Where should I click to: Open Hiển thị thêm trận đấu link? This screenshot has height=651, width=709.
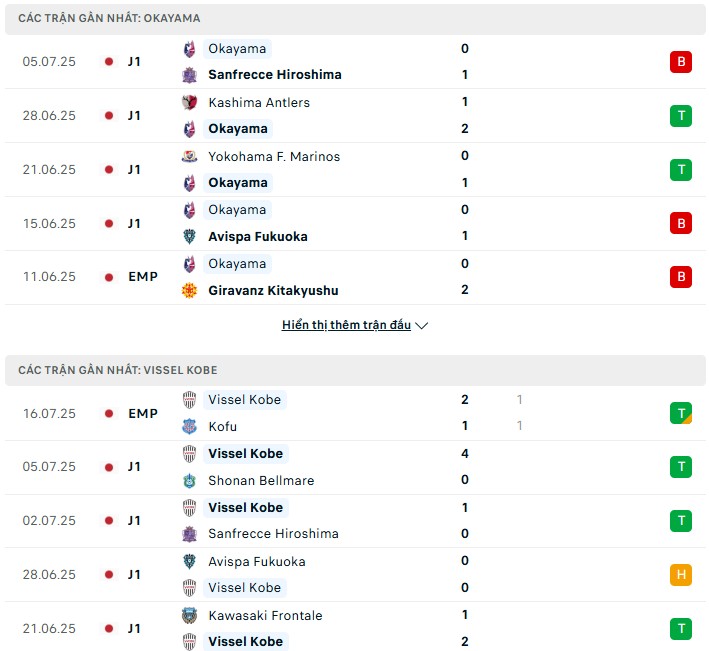tap(346, 325)
